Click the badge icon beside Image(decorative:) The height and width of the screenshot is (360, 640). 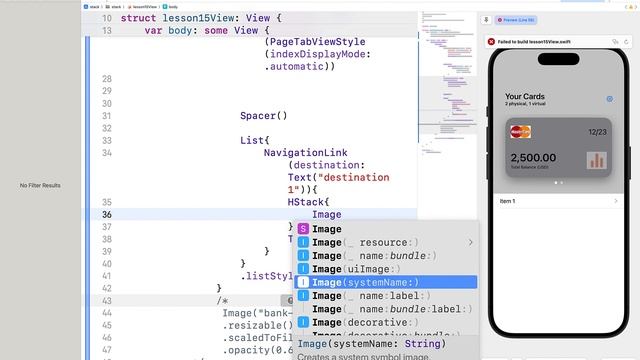303,322
